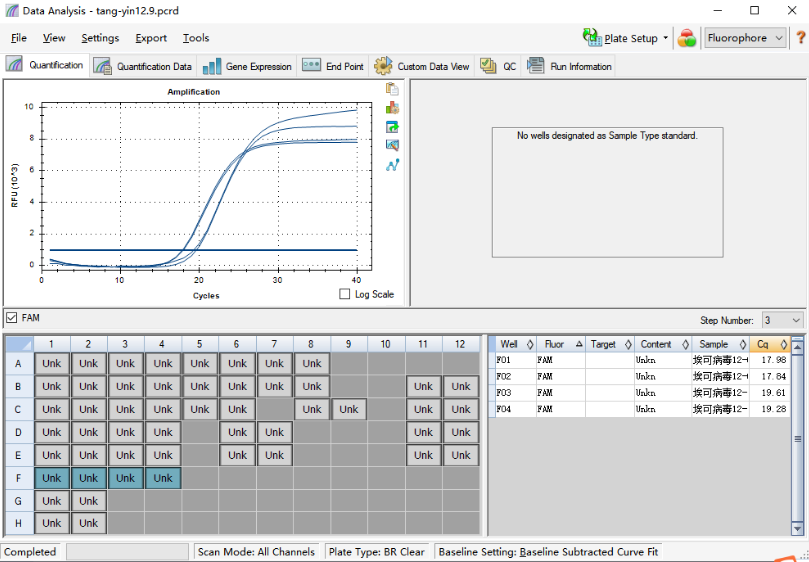Viewport: 809px width, 562px height.
Task: Click the export chart icon with green arrow
Action: pos(392,127)
